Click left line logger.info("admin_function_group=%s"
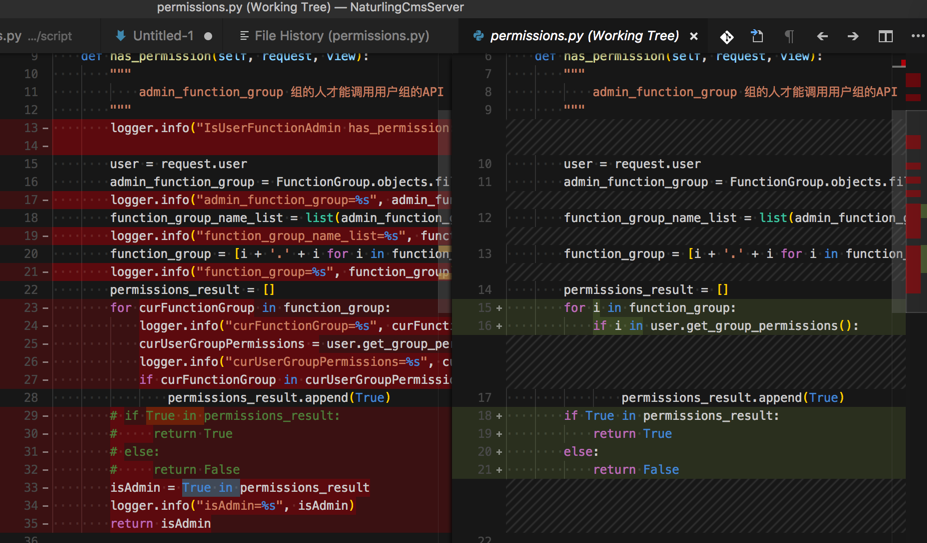The image size is (927, 543). tap(280, 200)
